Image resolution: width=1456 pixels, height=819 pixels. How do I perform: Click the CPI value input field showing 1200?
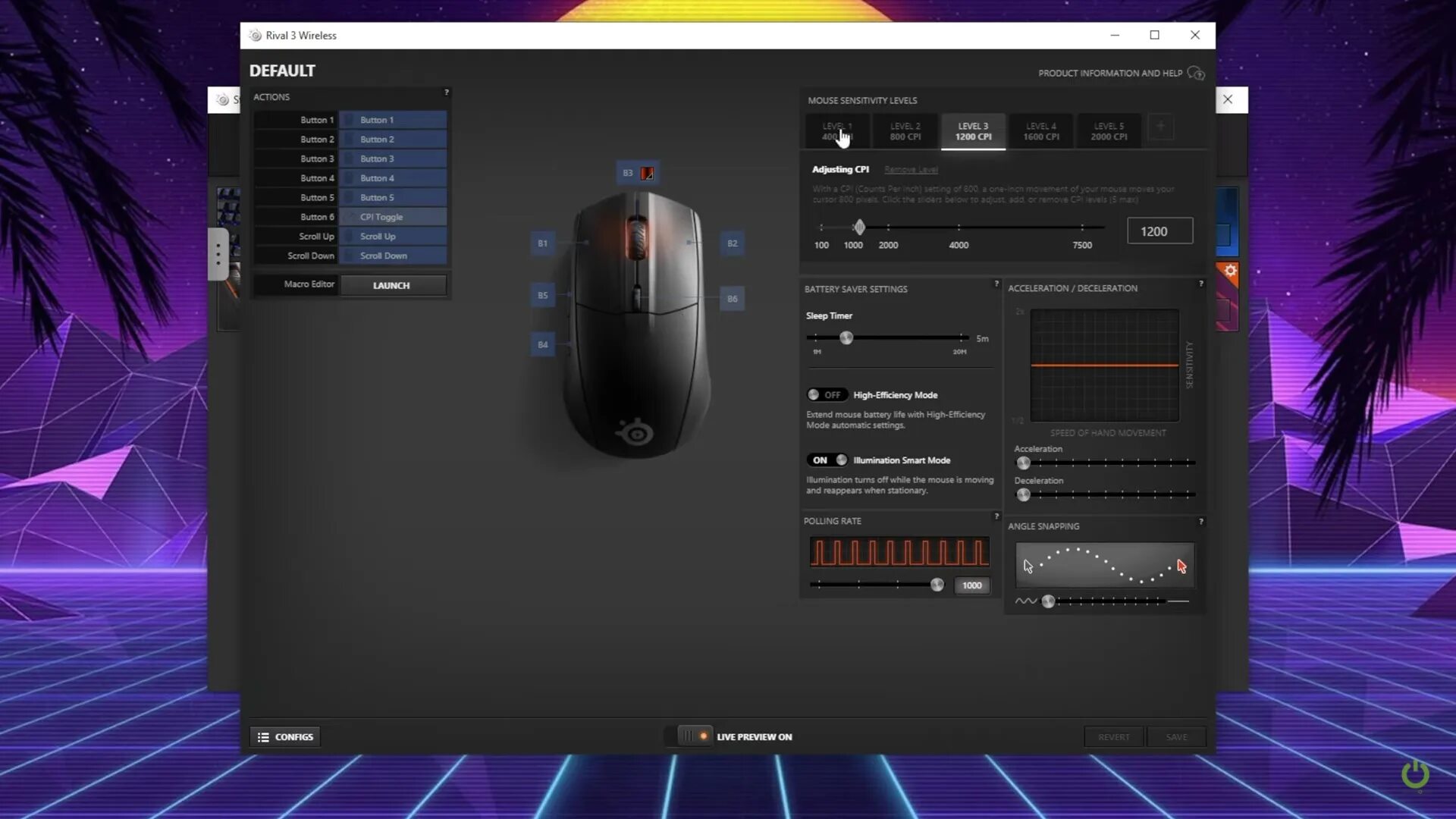click(x=1159, y=231)
